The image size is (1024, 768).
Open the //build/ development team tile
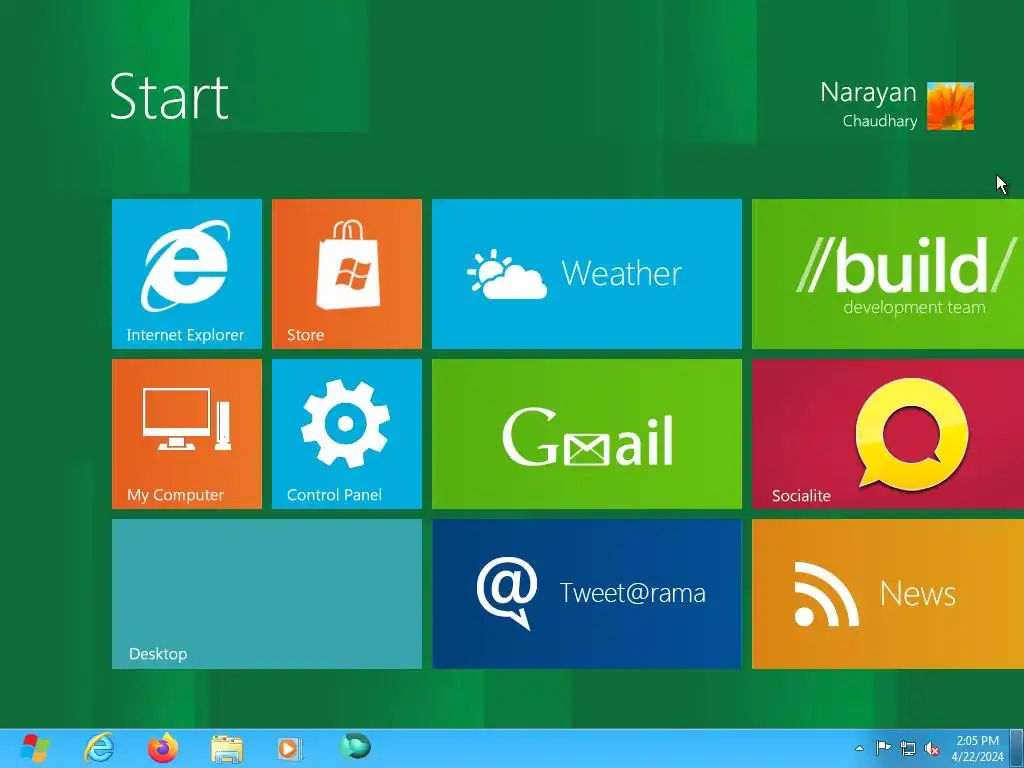pos(888,274)
